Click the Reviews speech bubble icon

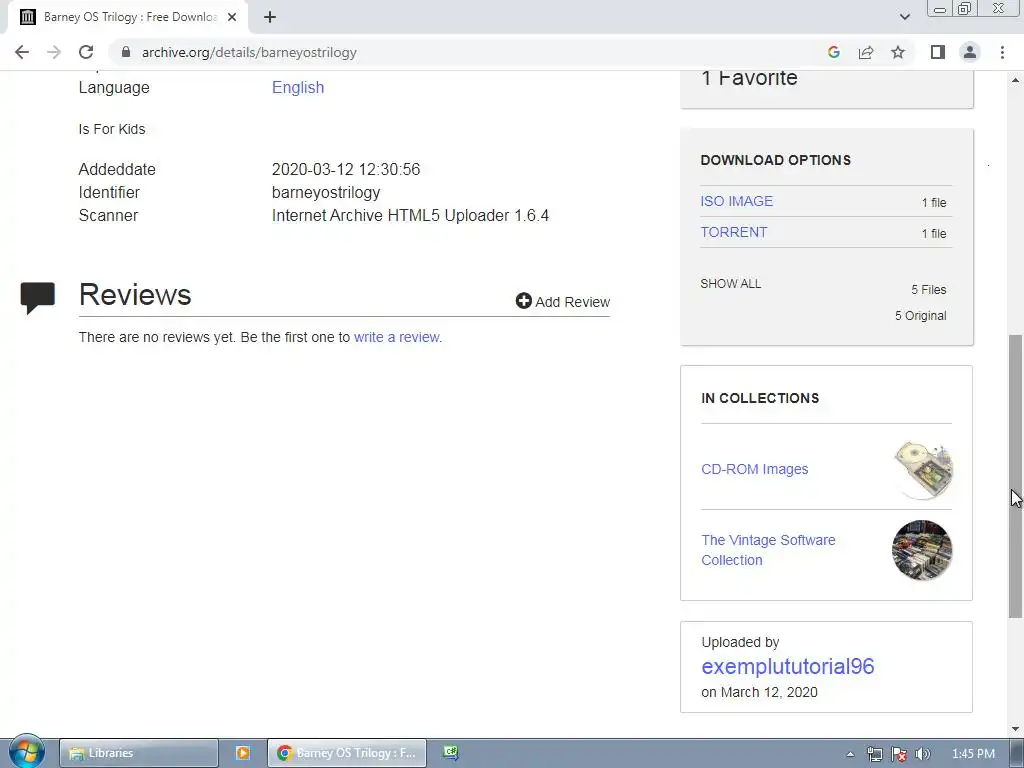coord(37,298)
